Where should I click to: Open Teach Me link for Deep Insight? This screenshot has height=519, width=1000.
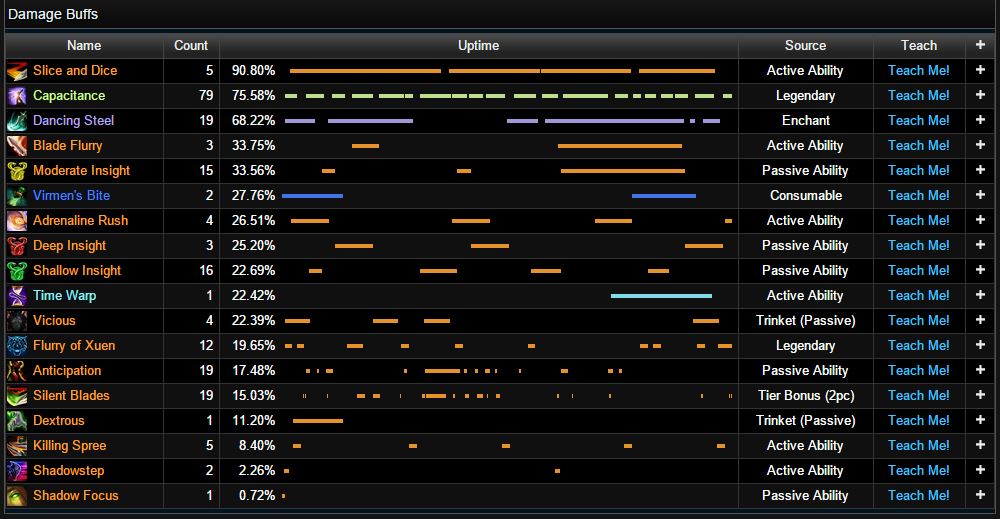pos(918,246)
